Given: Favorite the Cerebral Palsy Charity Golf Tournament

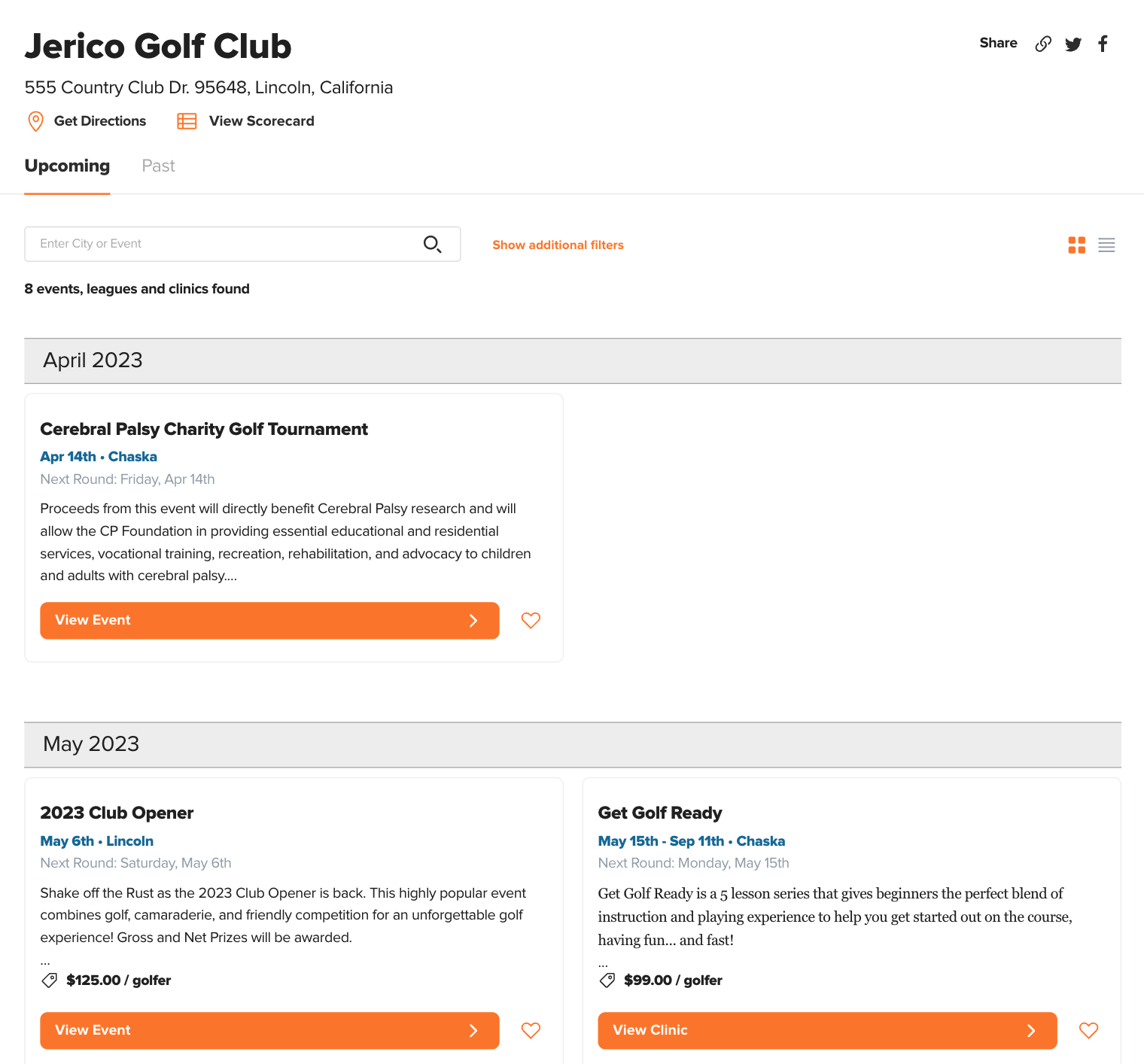Looking at the screenshot, I should tap(531, 621).
